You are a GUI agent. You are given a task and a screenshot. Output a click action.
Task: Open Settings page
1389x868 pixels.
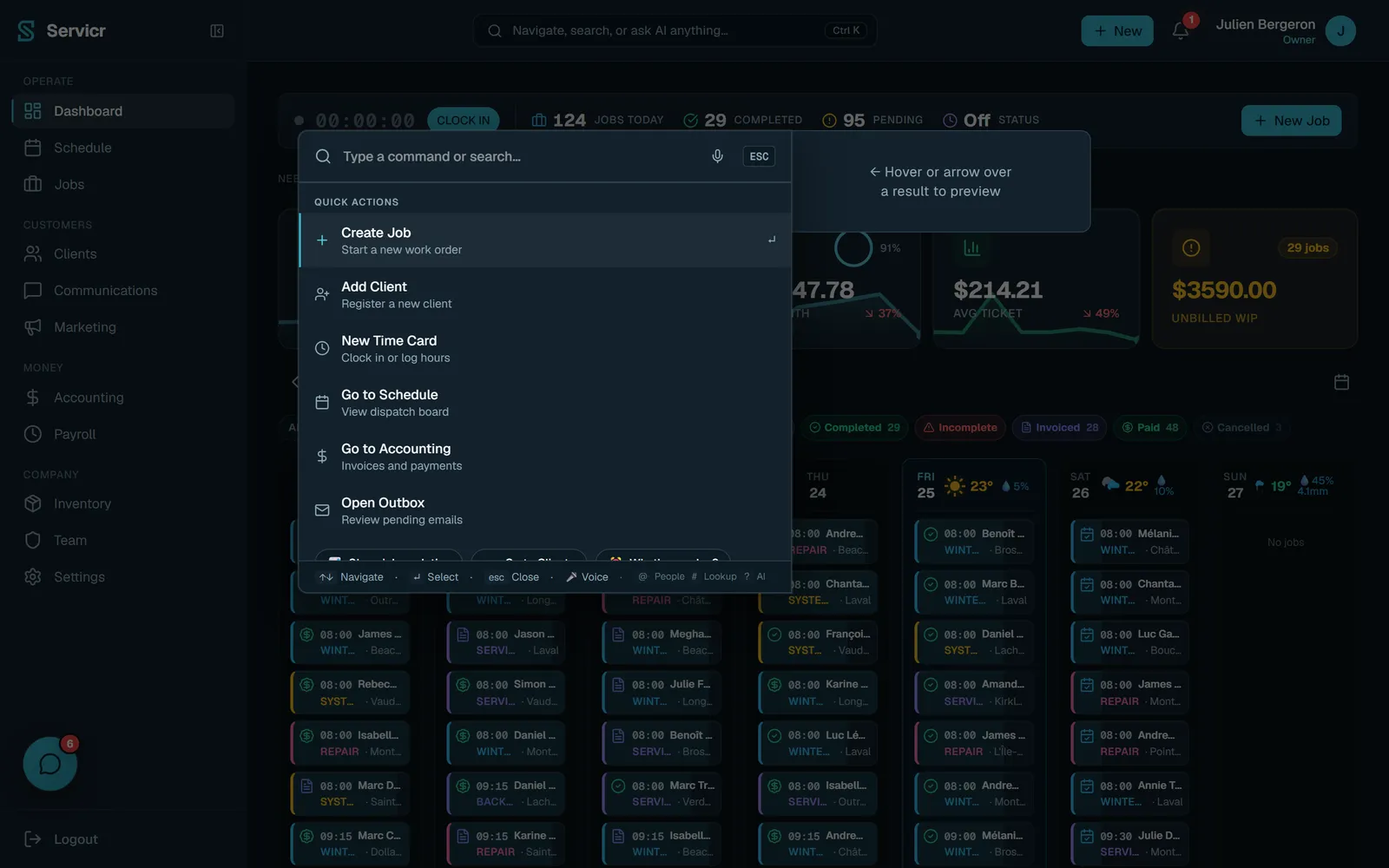123,576
